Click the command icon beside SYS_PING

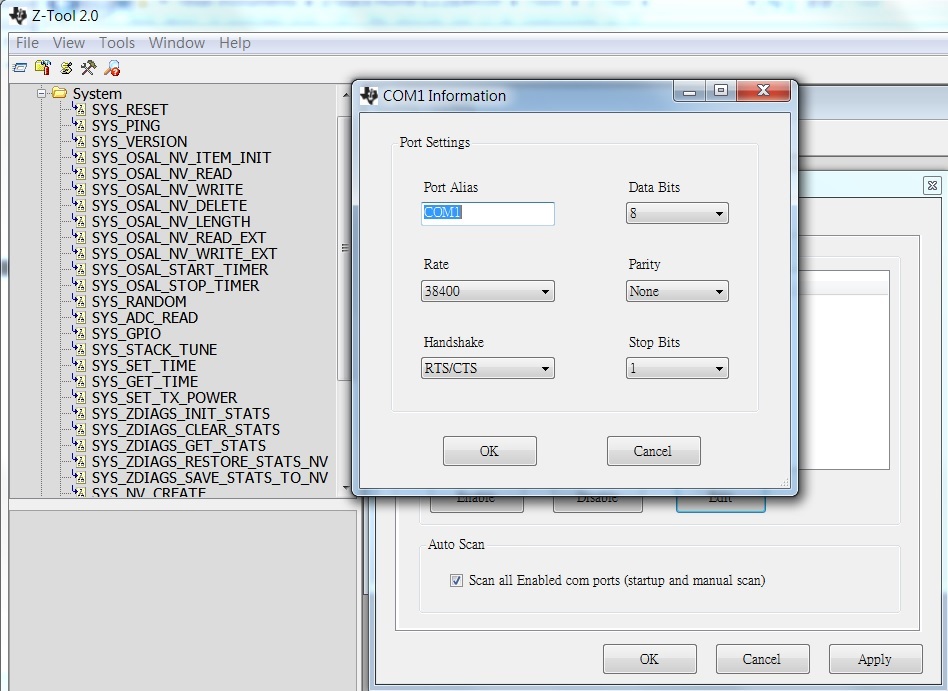pyautogui.click(x=80, y=125)
